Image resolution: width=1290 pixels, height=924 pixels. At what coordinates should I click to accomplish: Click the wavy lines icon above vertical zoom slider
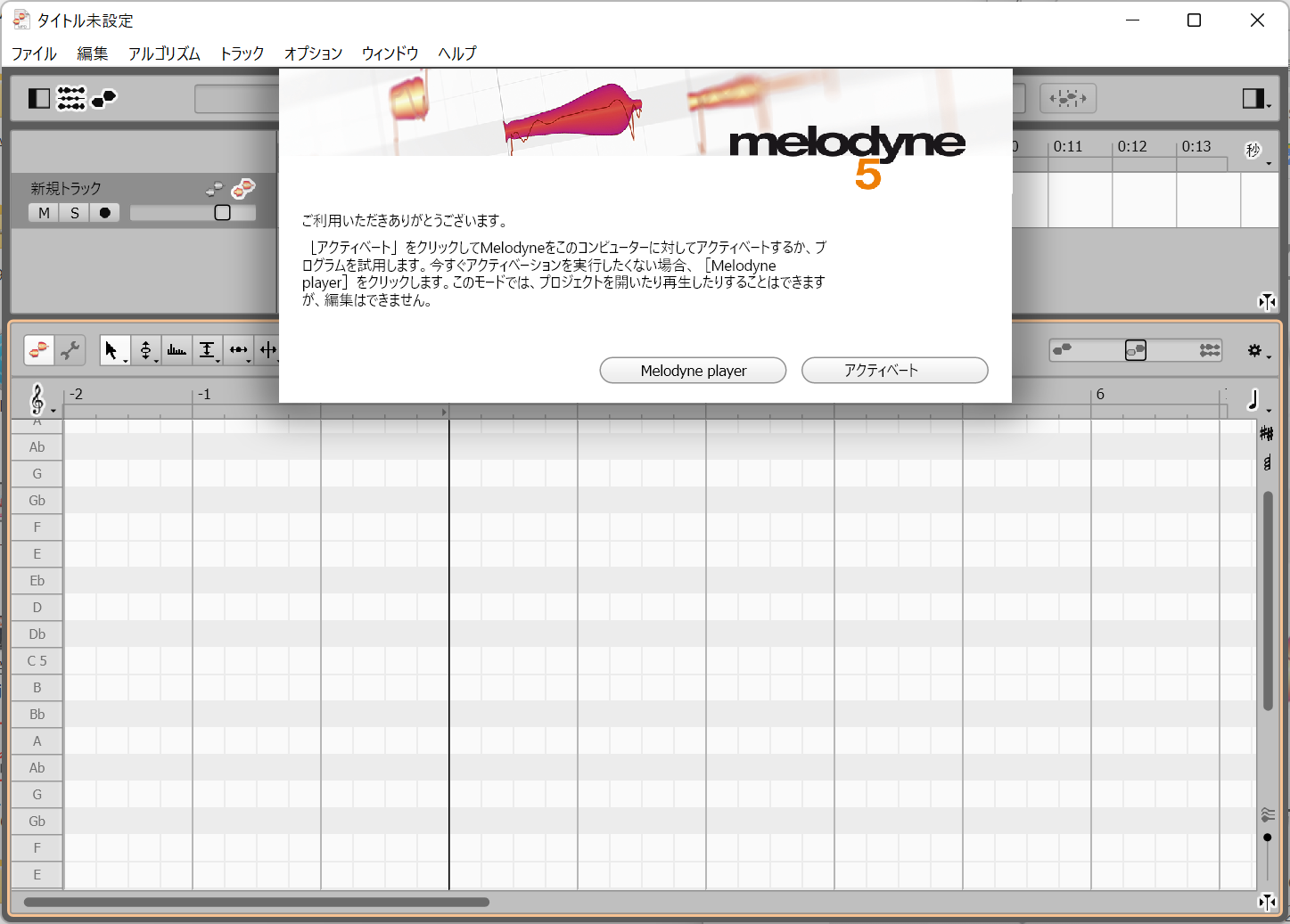1267,814
